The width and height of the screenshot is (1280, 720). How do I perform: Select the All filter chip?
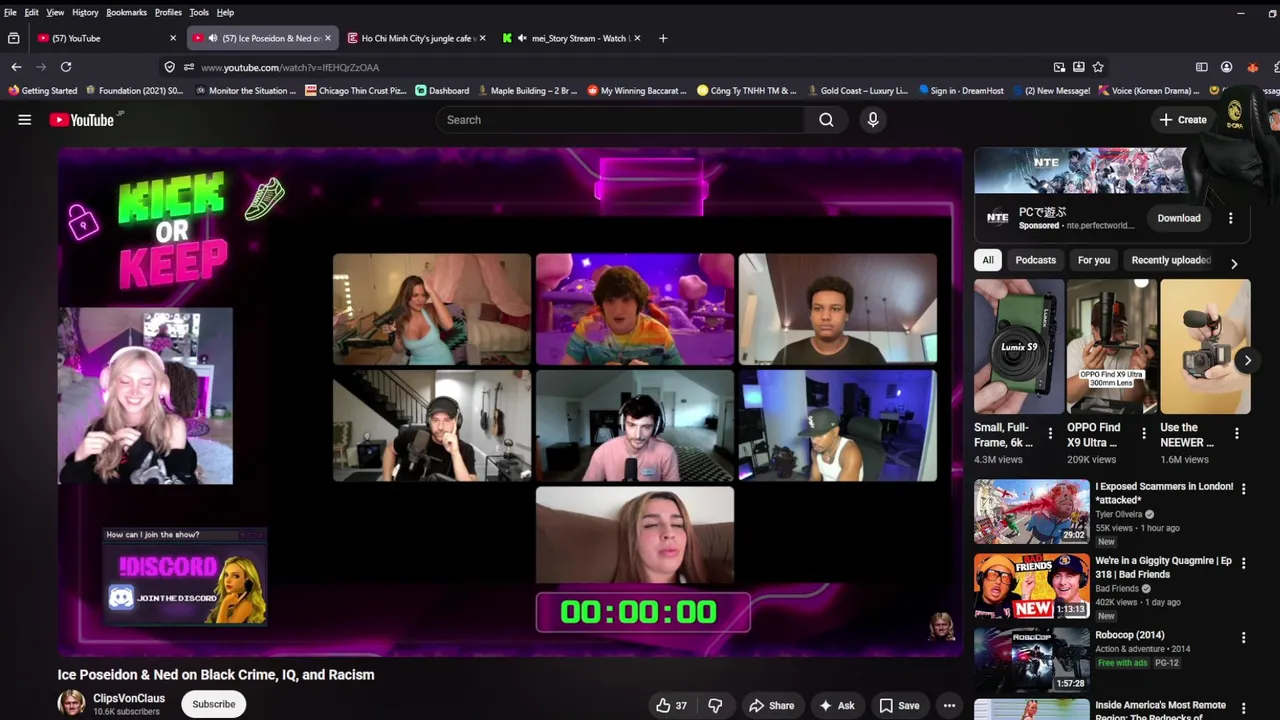pyautogui.click(x=988, y=260)
